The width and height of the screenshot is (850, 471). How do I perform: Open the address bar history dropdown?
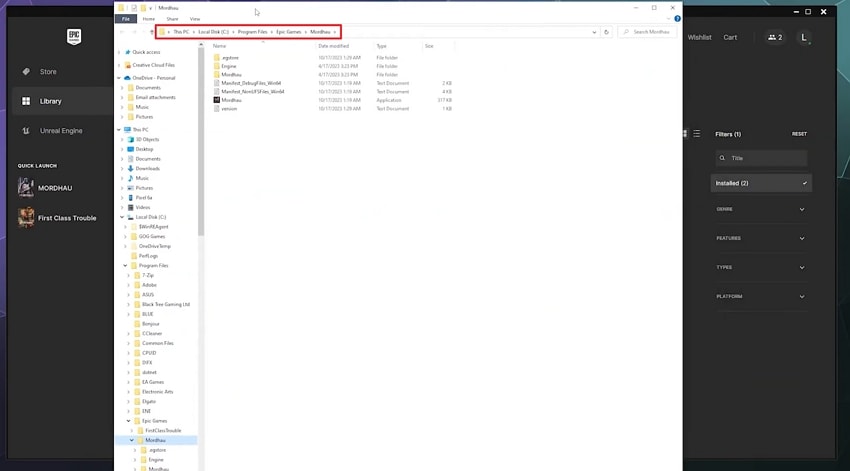click(x=594, y=32)
